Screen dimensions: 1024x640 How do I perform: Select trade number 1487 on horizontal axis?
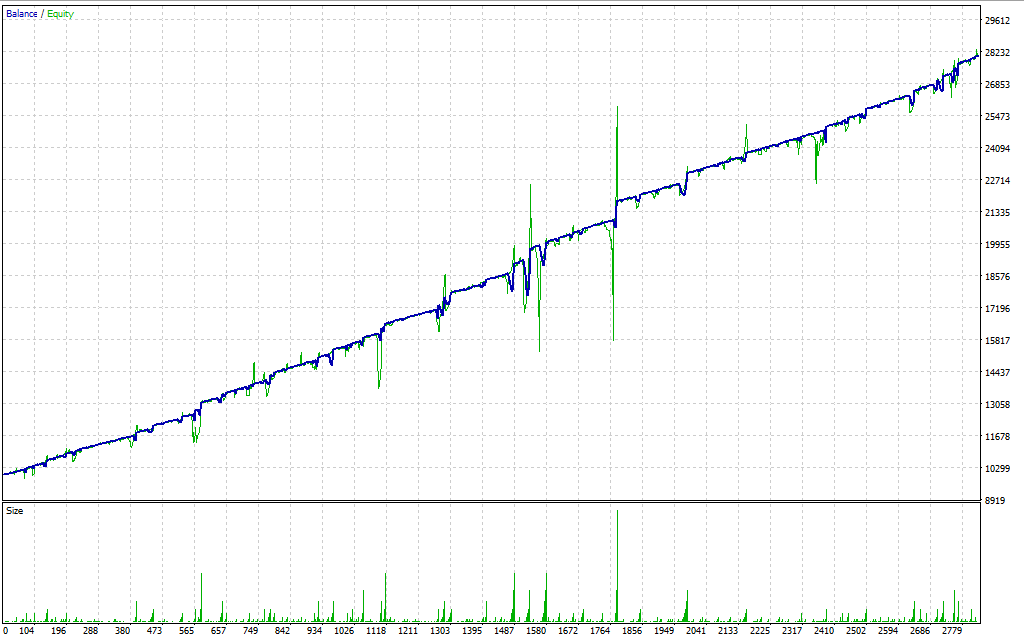503,632
